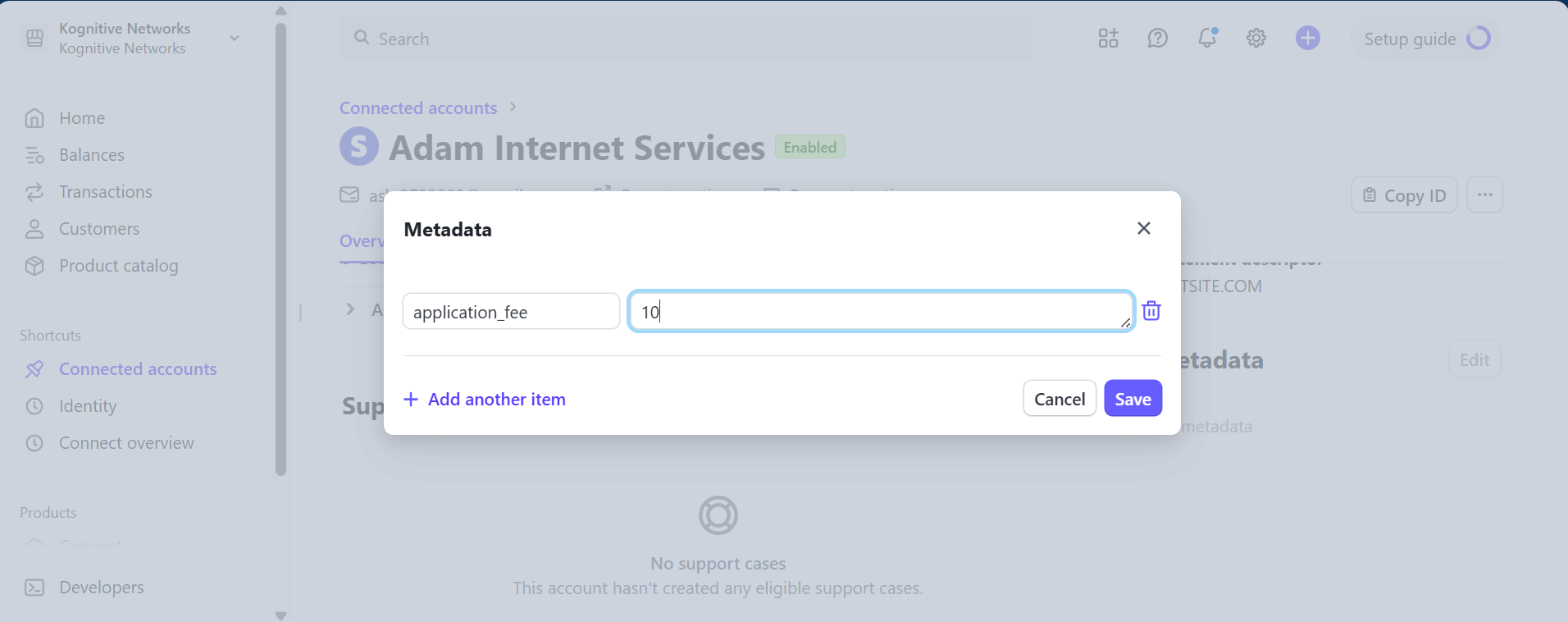Click the Connected accounts breadcrumb link
The width and height of the screenshot is (1568, 622).
(x=418, y=108)
